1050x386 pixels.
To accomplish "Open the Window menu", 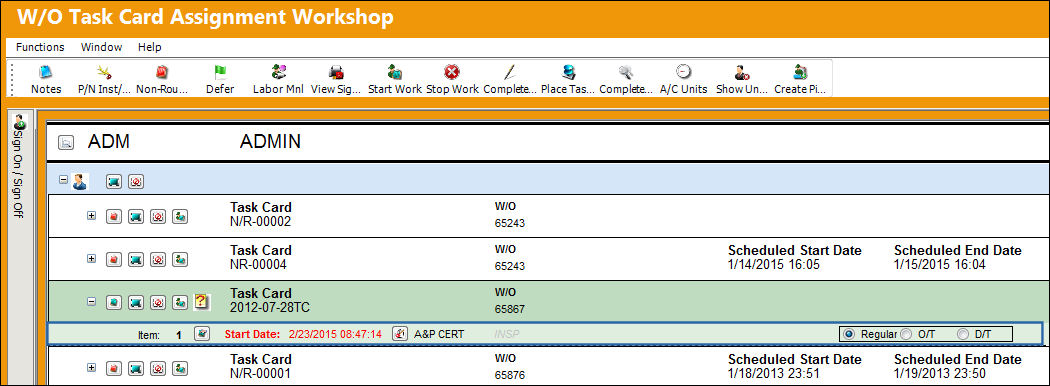I will coord(101,47).
